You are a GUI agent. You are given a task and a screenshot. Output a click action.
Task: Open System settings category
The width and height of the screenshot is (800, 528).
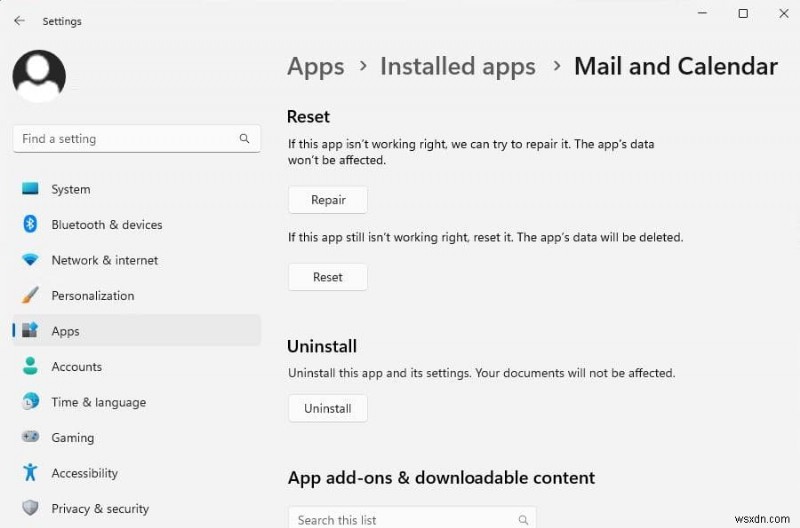[x=137, y=189]
